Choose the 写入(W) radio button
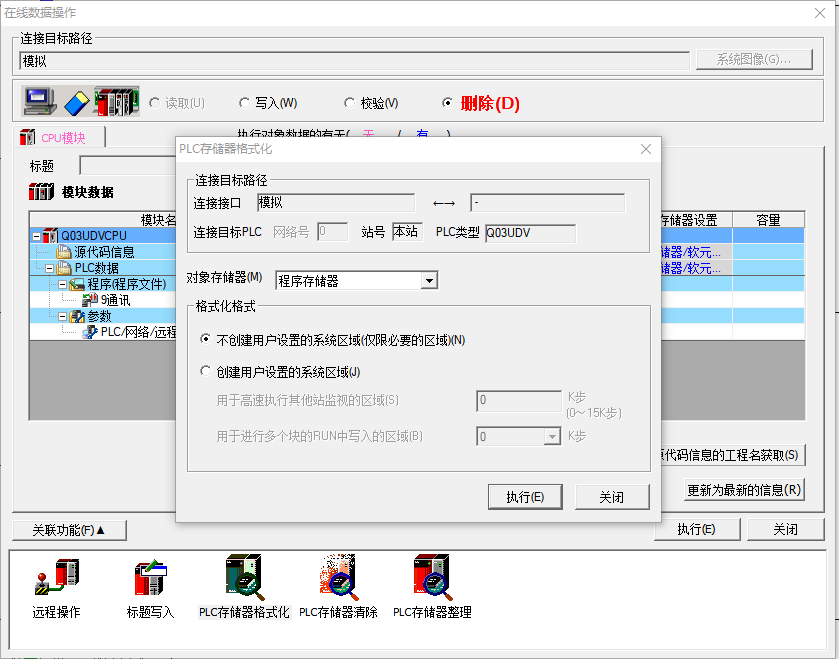This screenshot has height=659, width=839. pyautogui.click(x=245, y=103)
